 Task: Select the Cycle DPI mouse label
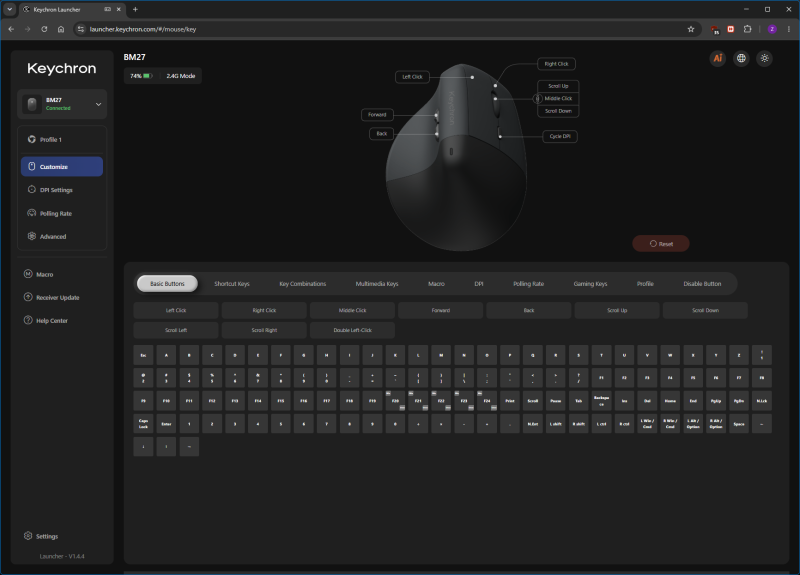pos(560,136)
